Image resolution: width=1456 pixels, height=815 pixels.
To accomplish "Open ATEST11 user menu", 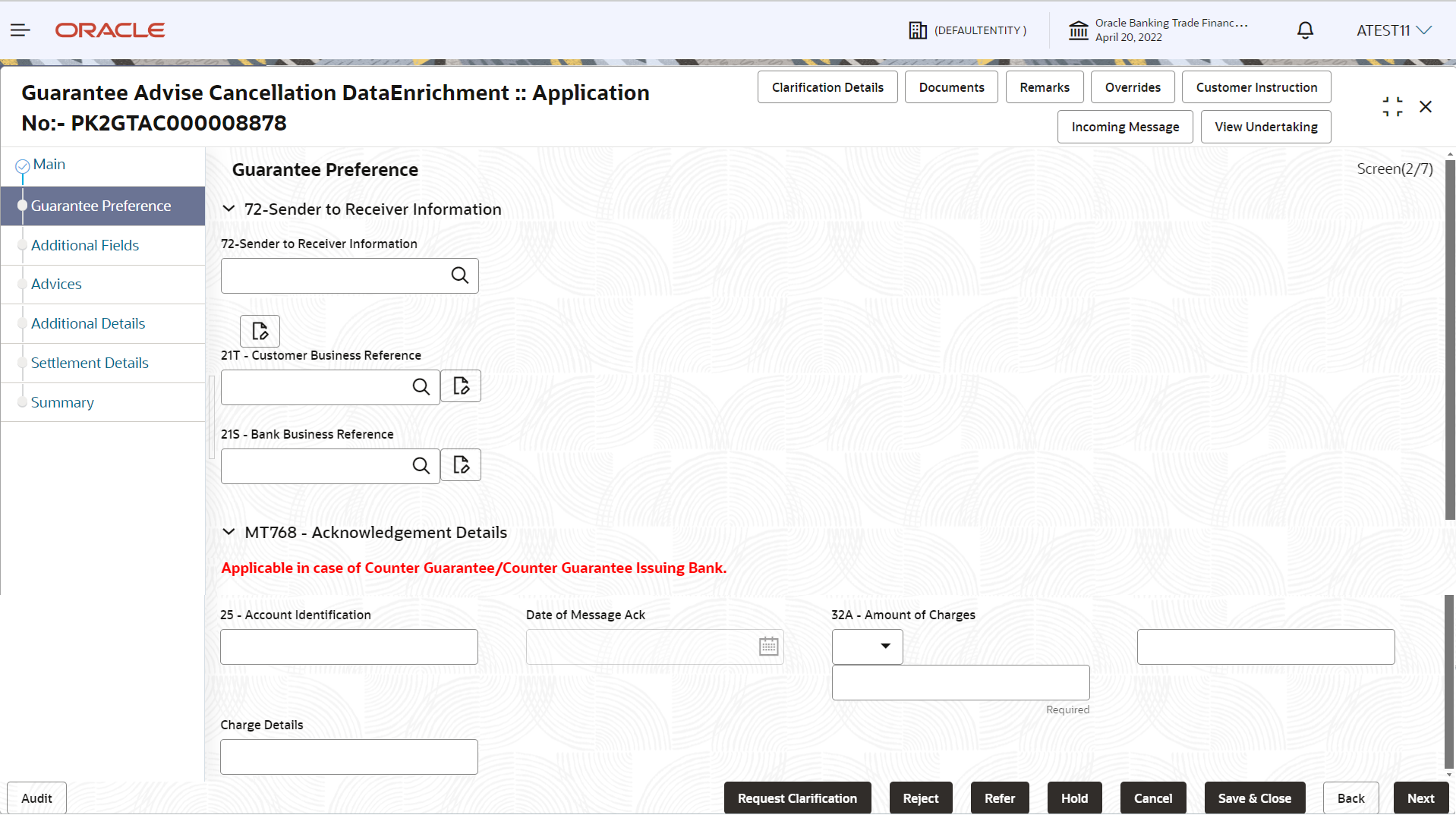I will [x=1394, y=30].
